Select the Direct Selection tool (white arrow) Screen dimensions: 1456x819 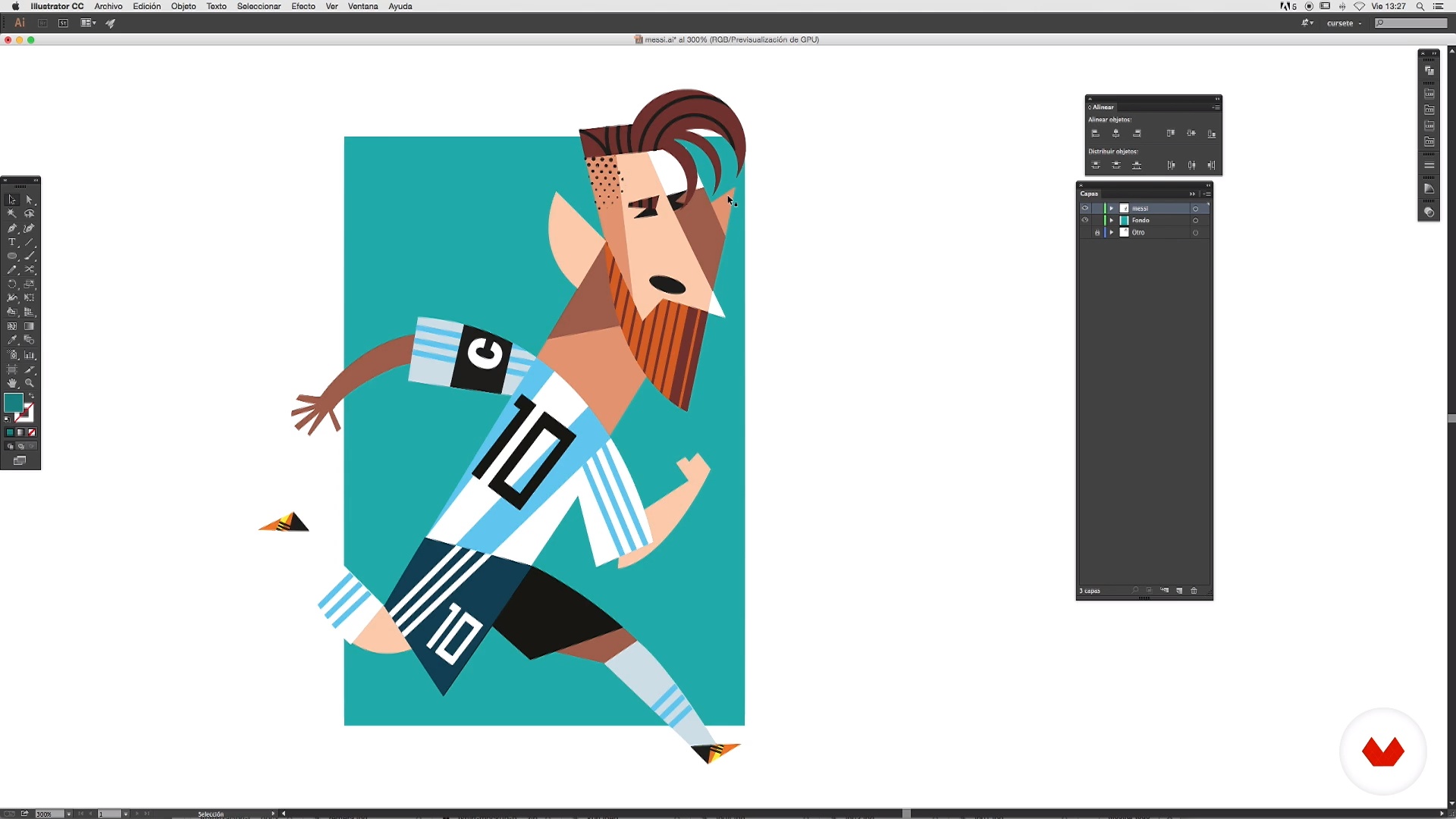(x=30, y=199)
